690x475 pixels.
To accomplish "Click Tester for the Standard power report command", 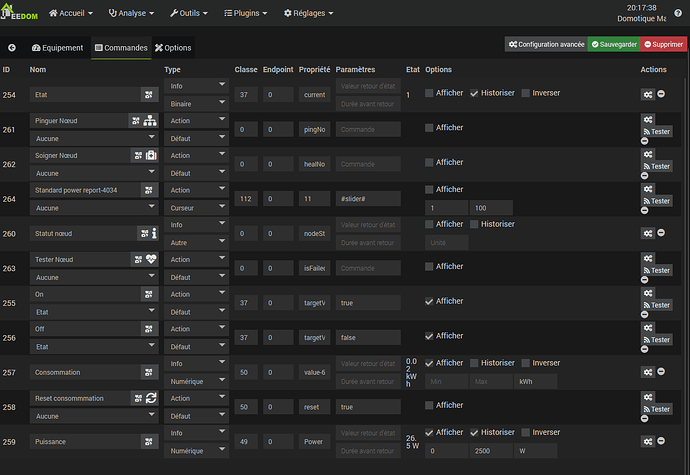I will click(x=657, y=201).
